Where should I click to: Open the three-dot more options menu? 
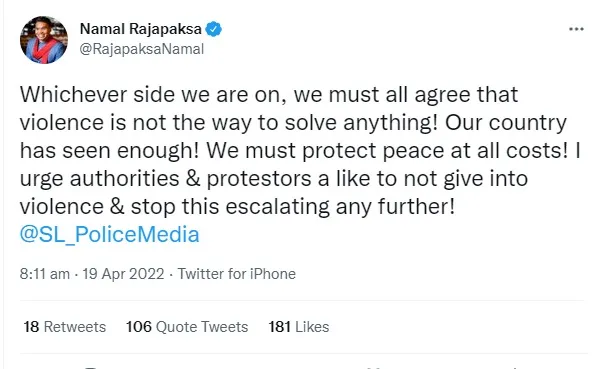click(576, 29)
